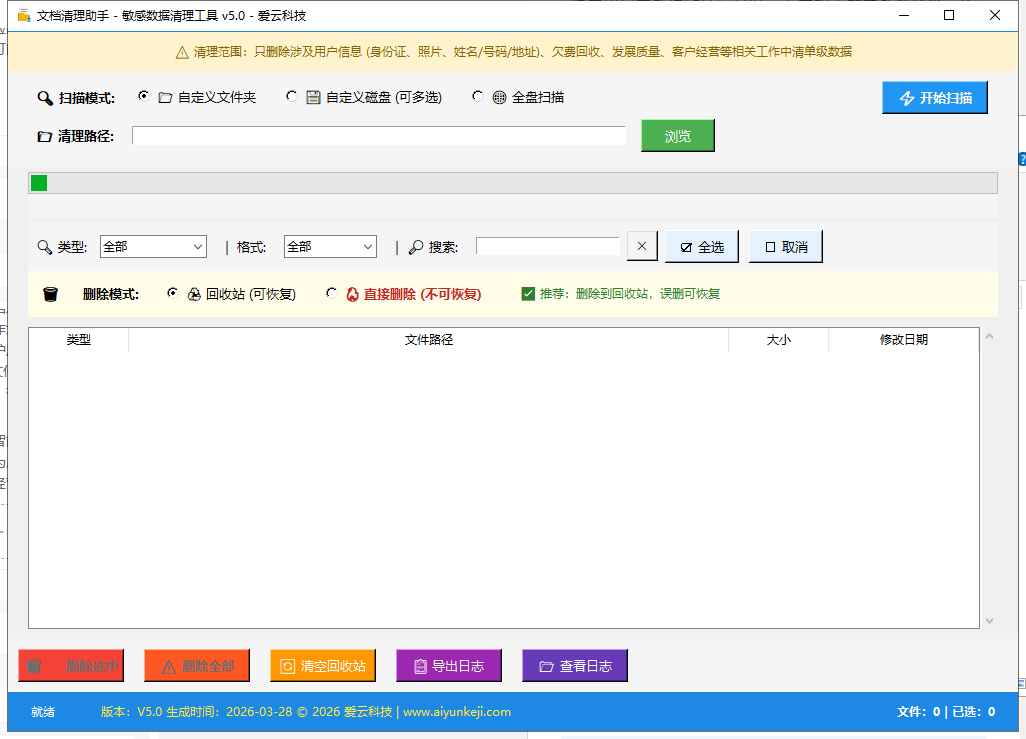Clear the search with the X button

pyautogui.click(x=642, y=246)
